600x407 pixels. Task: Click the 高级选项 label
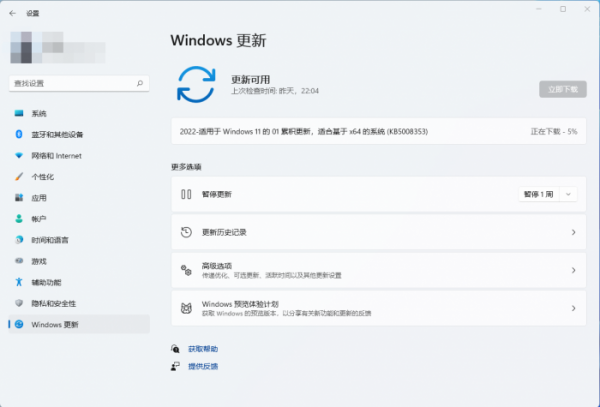[x=217, y=265]
